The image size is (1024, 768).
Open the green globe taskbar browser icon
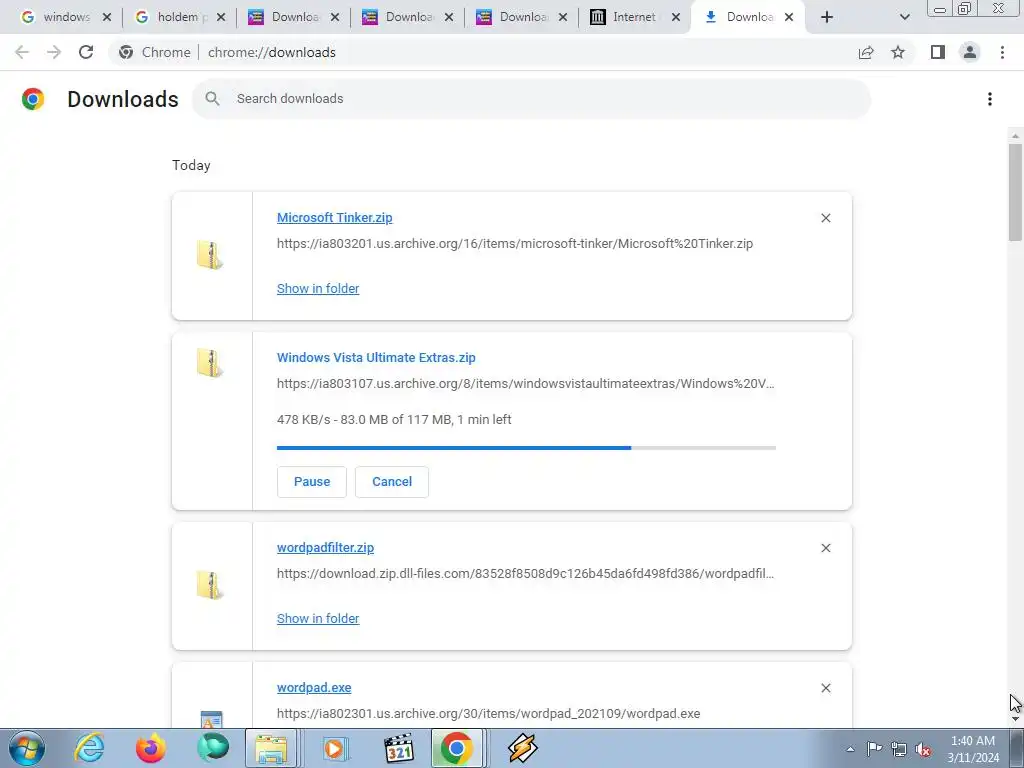click(213, 748)
